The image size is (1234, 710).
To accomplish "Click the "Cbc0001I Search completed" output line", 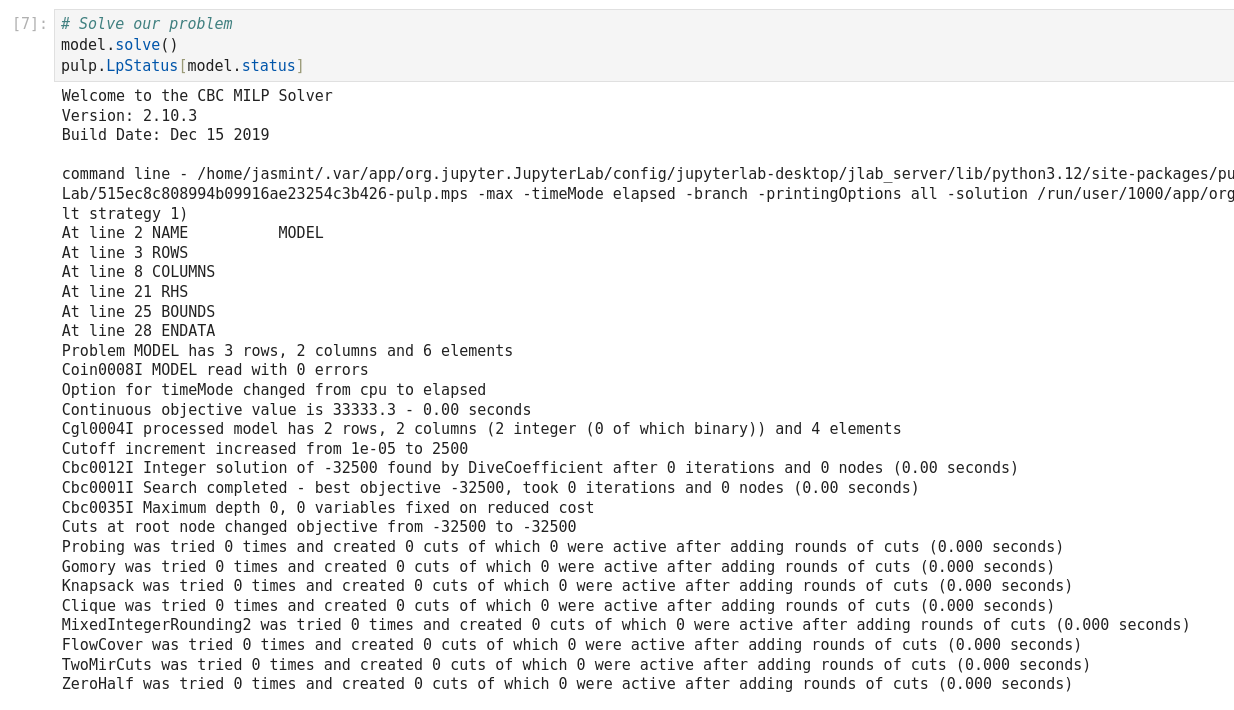I will tap(490, 488).
